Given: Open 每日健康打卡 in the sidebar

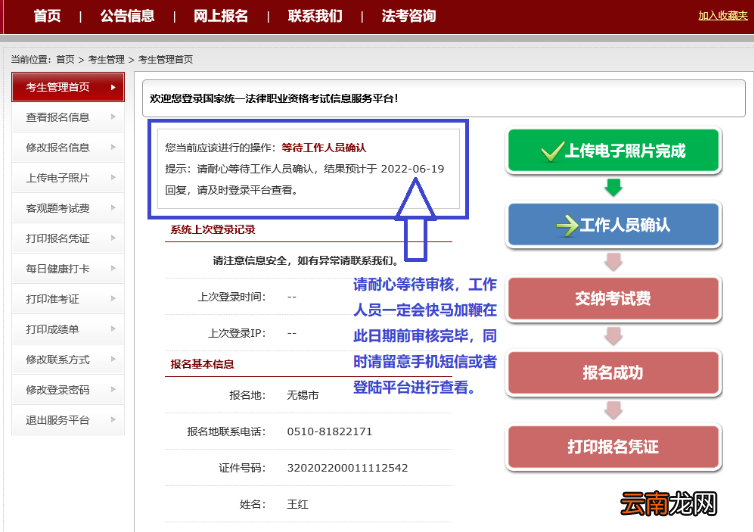Looking at the screenshot, I should coord(68,268).
